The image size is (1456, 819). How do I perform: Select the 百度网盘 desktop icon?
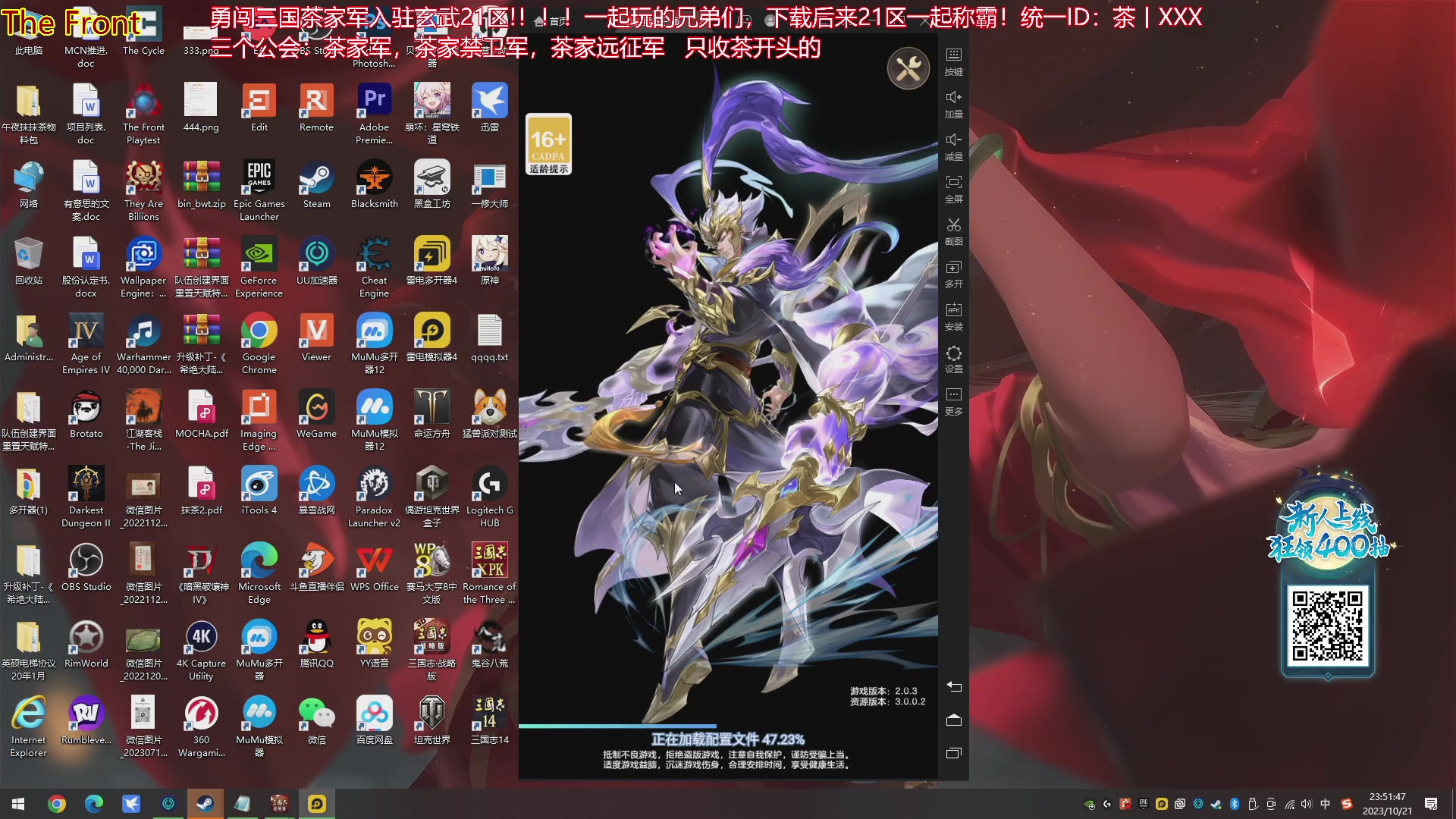374,720
